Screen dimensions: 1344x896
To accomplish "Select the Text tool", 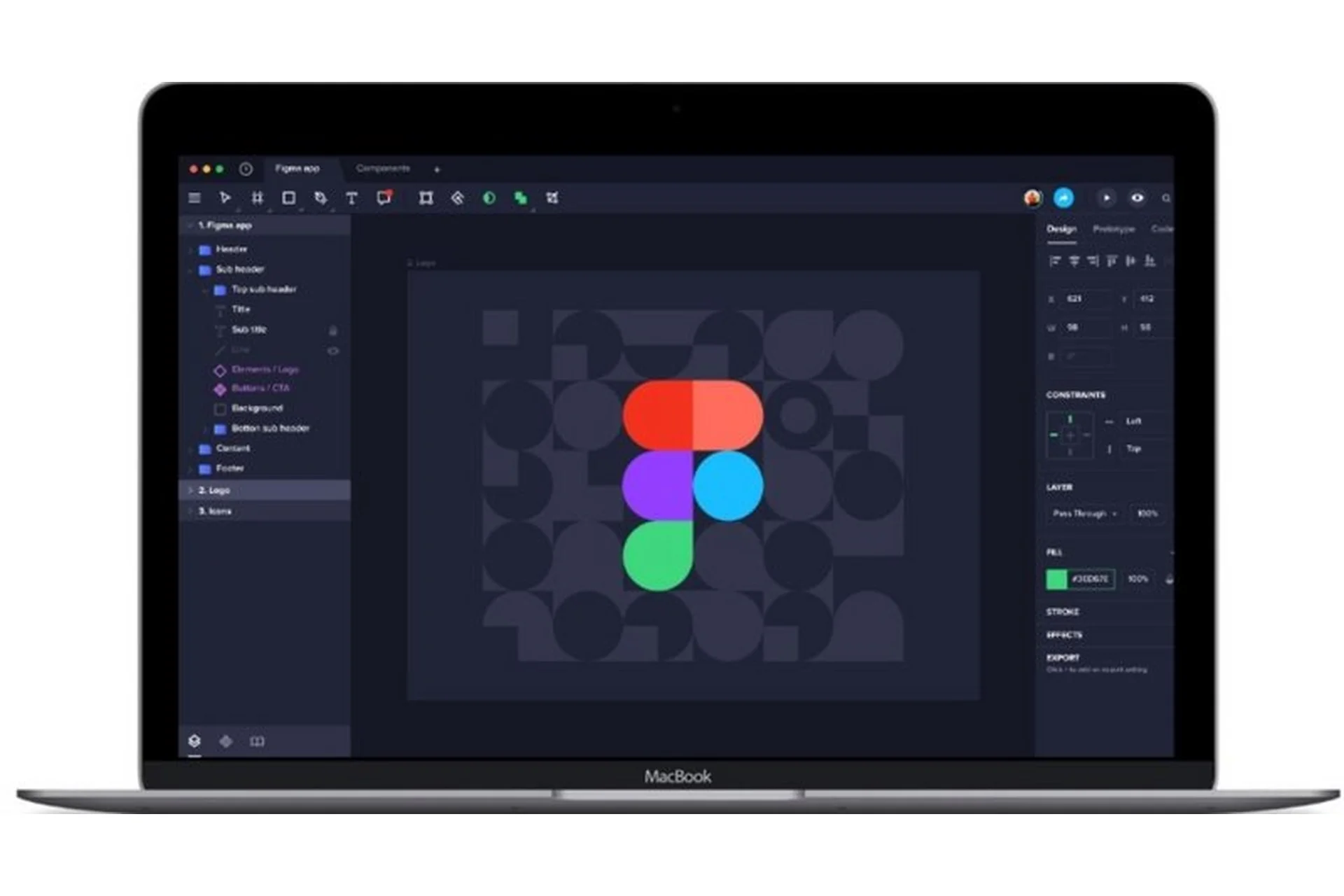I will click(x=351, y=199).
